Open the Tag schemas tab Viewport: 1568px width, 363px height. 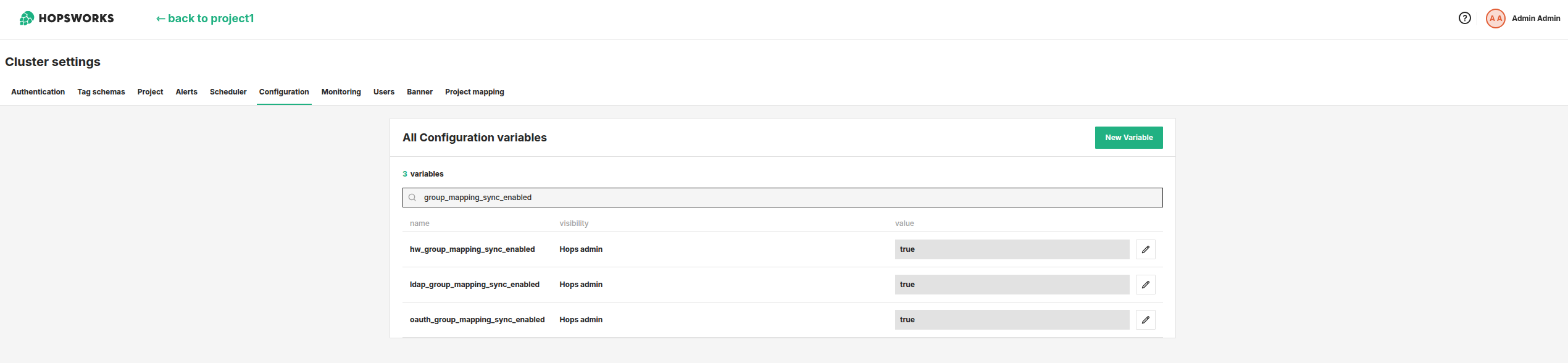click(x=101, y=92)
